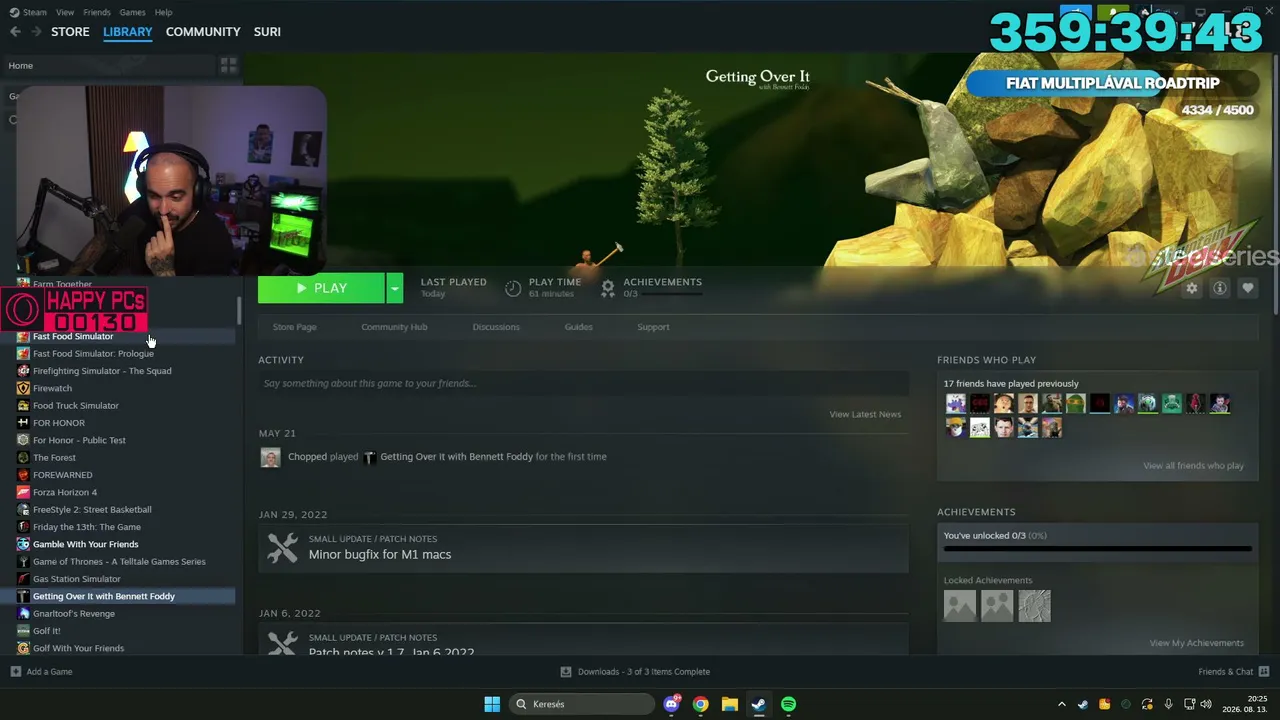Open the Guides tab

click(x=579, y=327)
